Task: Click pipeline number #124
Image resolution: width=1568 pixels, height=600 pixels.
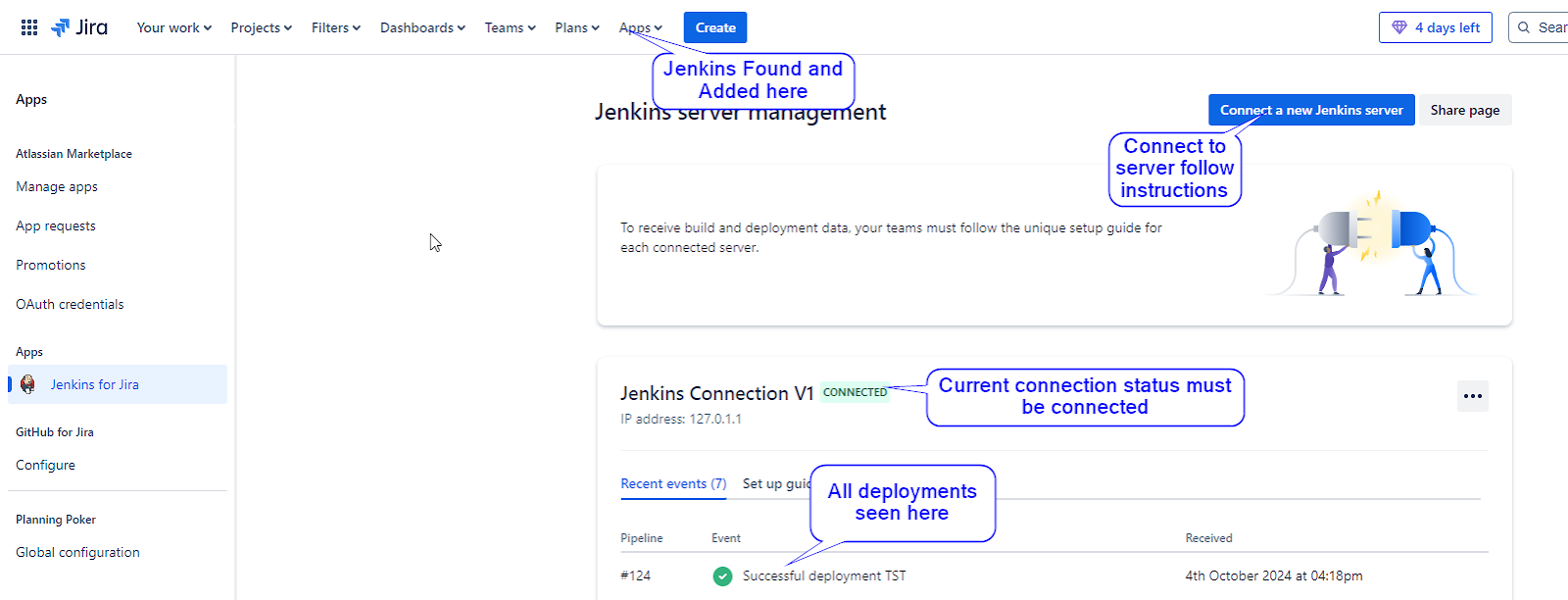Action: tap(635, 576)
